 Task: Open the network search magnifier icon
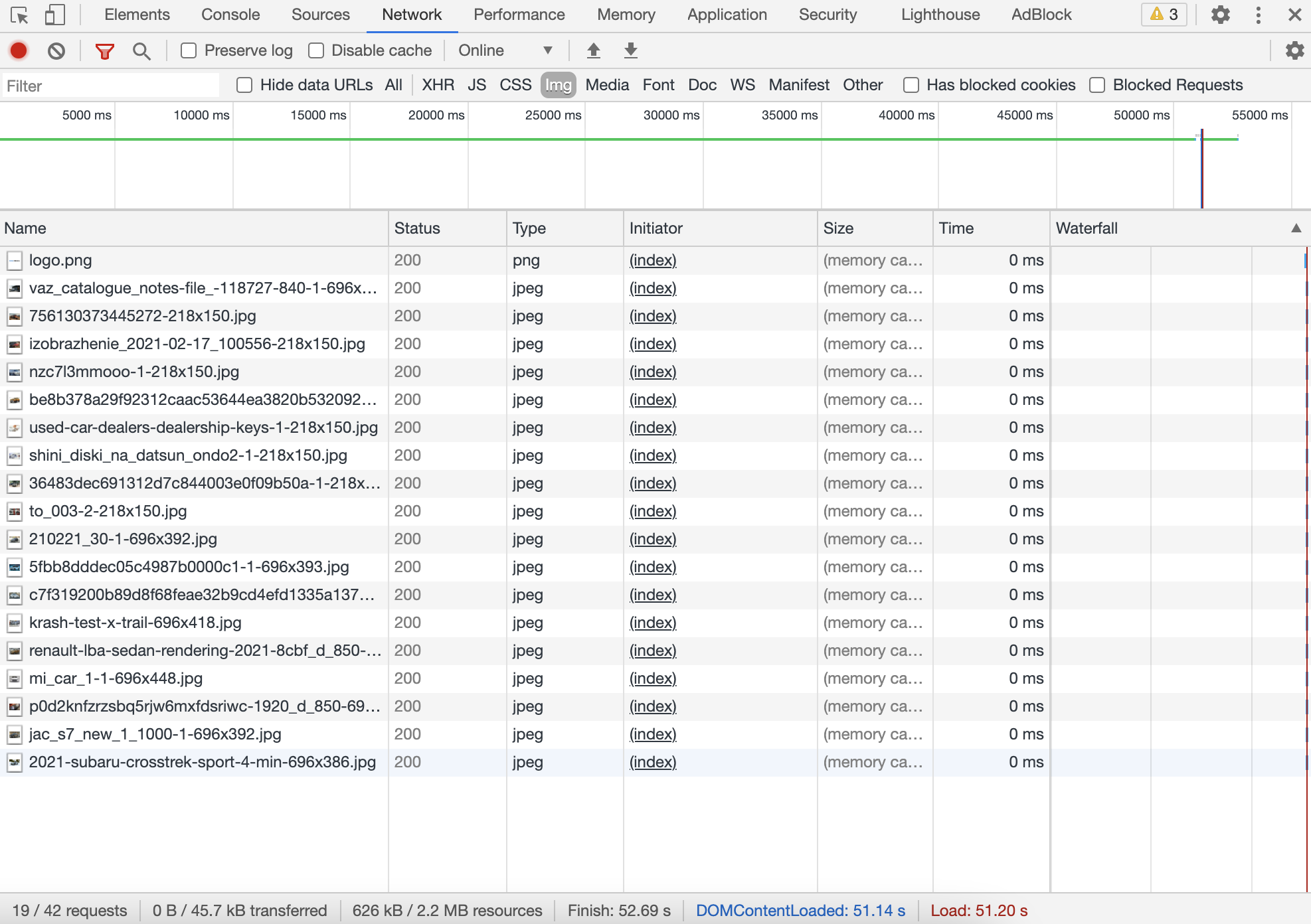click(141, 51)
